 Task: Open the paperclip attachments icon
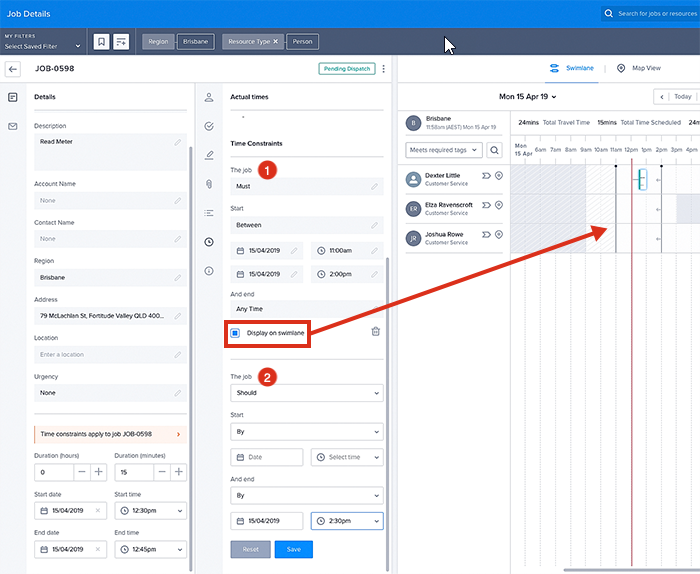209,184
